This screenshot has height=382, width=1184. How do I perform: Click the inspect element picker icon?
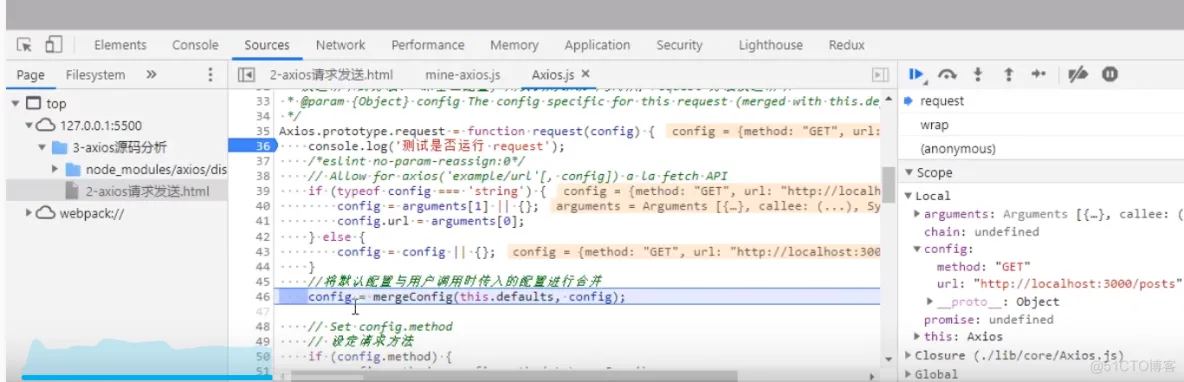tap(25, 45)
